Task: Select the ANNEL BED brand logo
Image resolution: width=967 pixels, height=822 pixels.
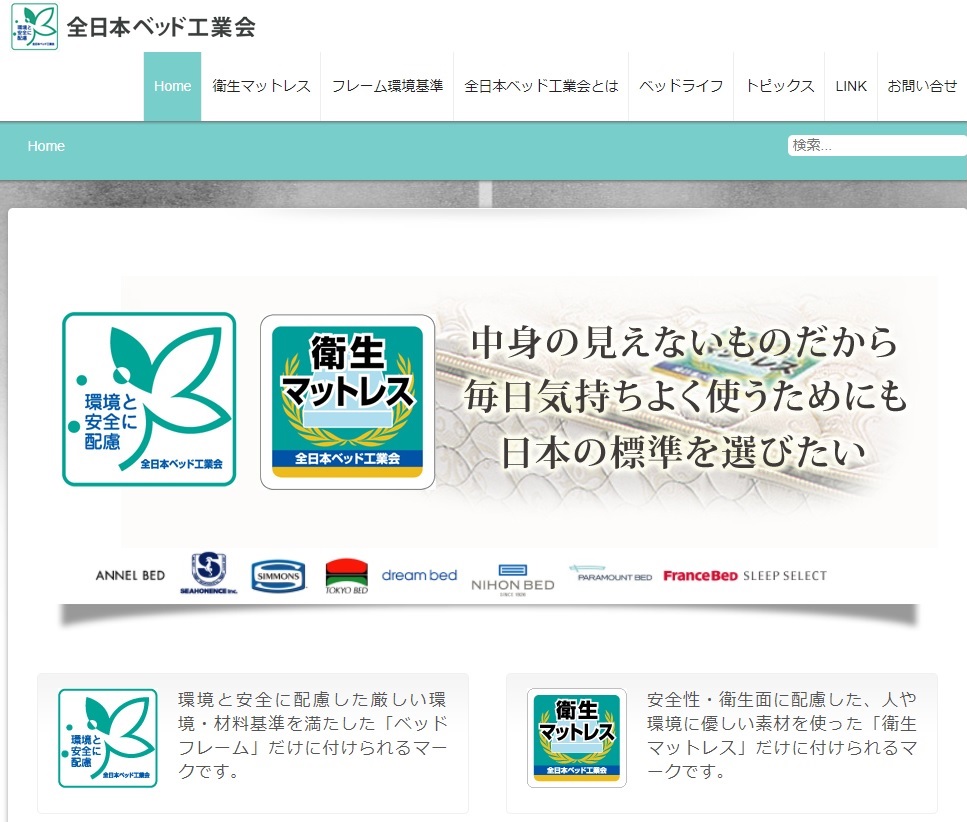Action: [130, 575]
